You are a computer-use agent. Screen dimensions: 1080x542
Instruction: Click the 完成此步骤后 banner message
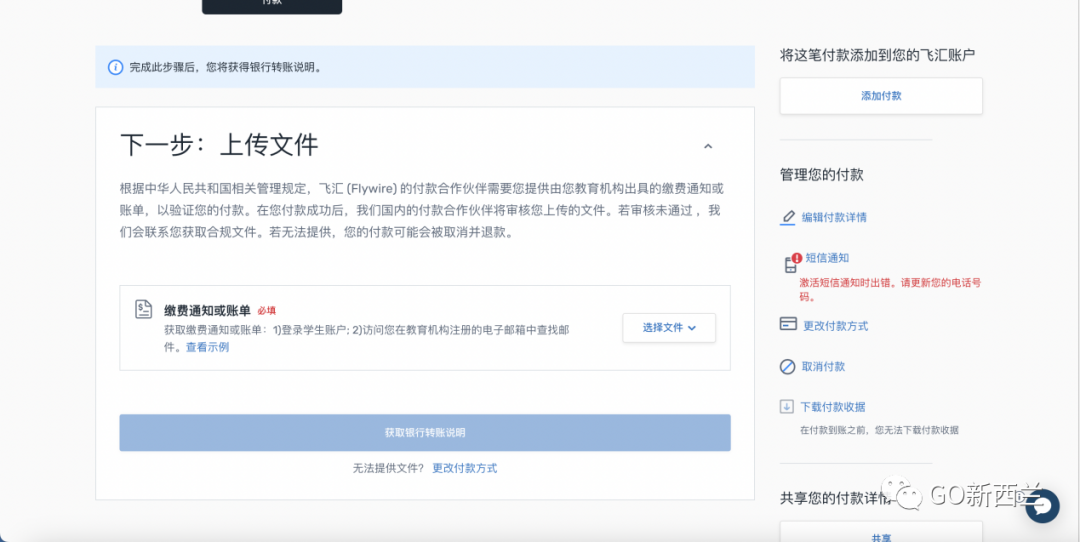coord(226,67)
